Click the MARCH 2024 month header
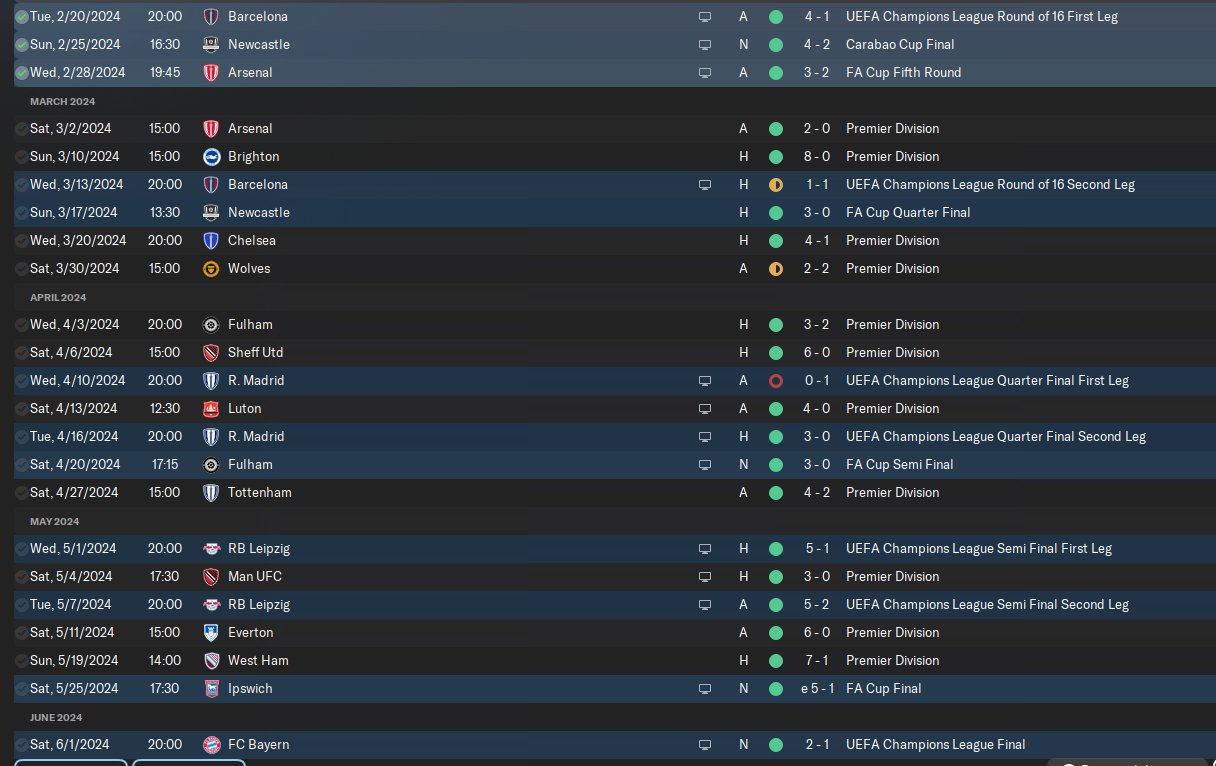This screenshot has height=766, width=1216. [x=62, y=101]
